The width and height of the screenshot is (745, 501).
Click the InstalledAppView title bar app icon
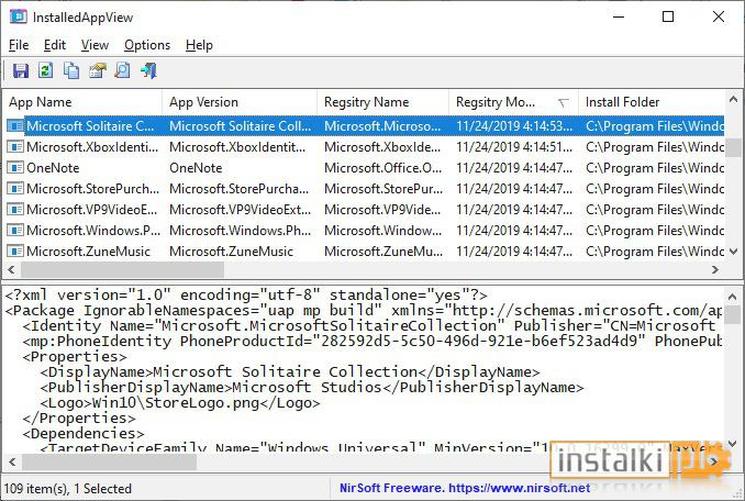[18, 17]
